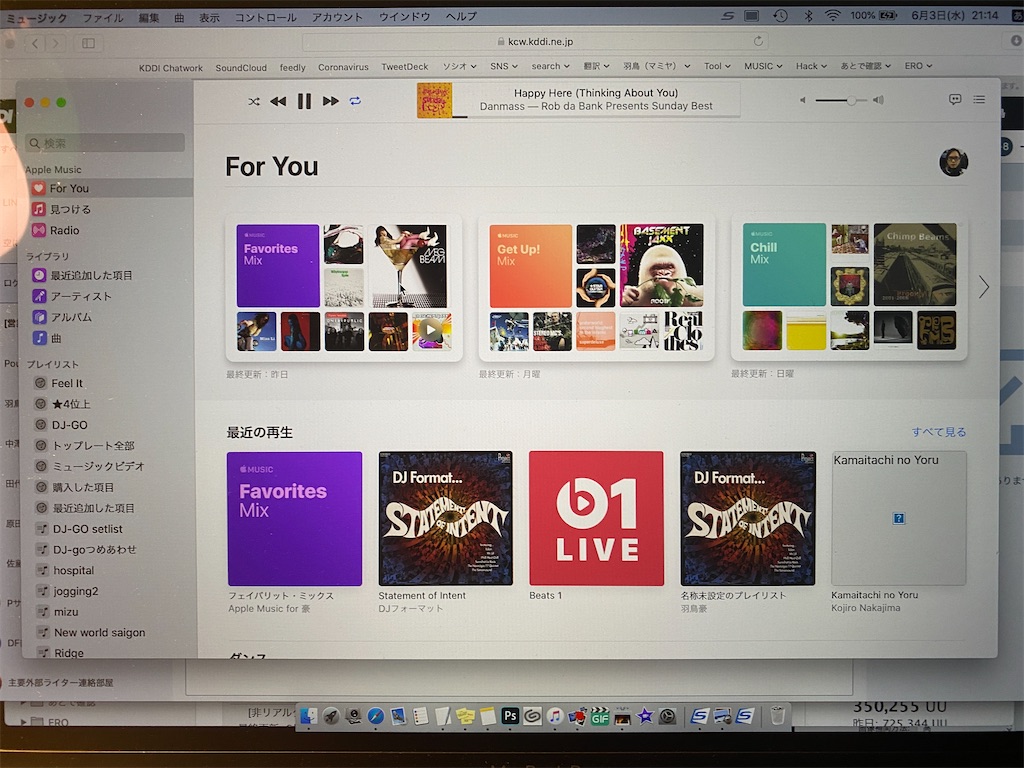Select 購入した項目 playlist
This screenshot has height=768, width=1024.
click(x=83, y=487)
